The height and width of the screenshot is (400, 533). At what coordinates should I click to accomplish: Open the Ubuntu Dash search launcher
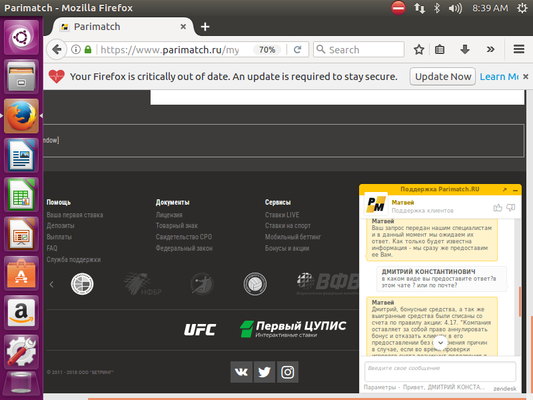pos(21,37)
